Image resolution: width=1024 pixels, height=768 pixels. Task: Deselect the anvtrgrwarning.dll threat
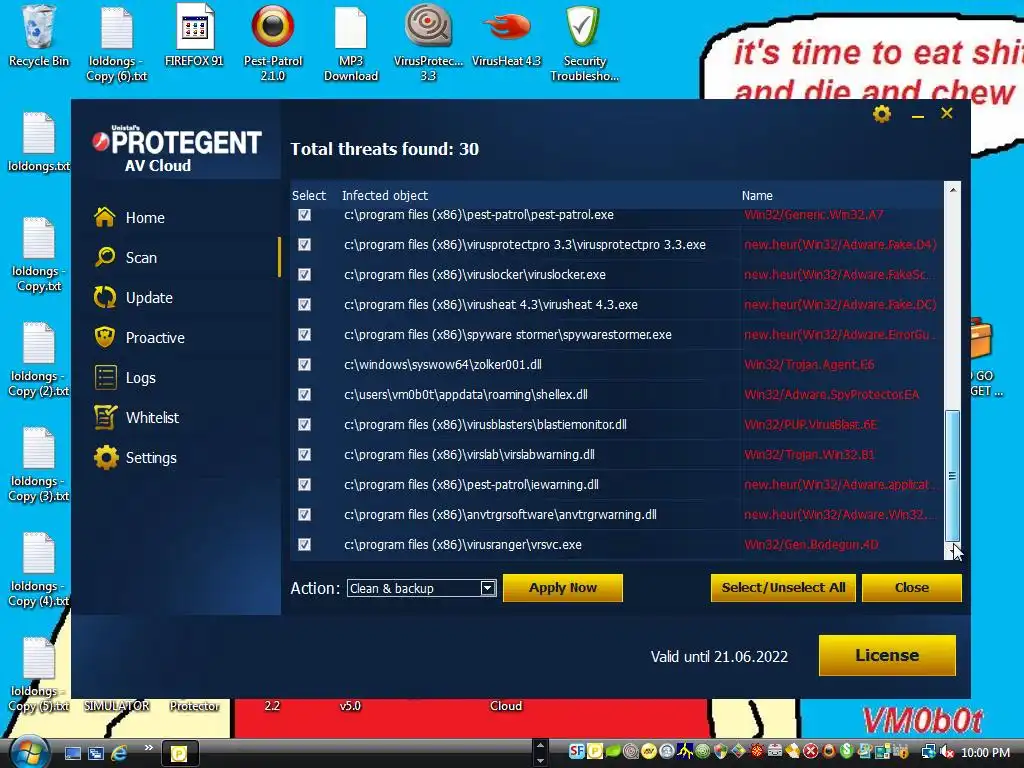point(304,515)
